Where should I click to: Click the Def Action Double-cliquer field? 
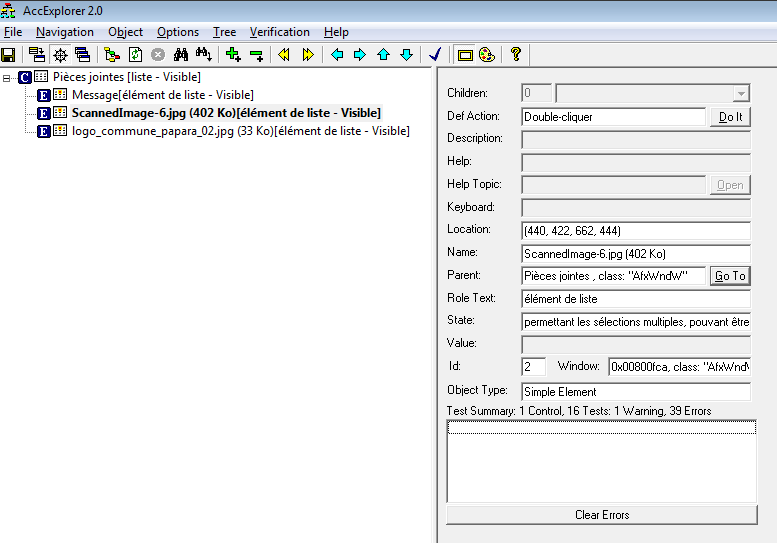613,117
